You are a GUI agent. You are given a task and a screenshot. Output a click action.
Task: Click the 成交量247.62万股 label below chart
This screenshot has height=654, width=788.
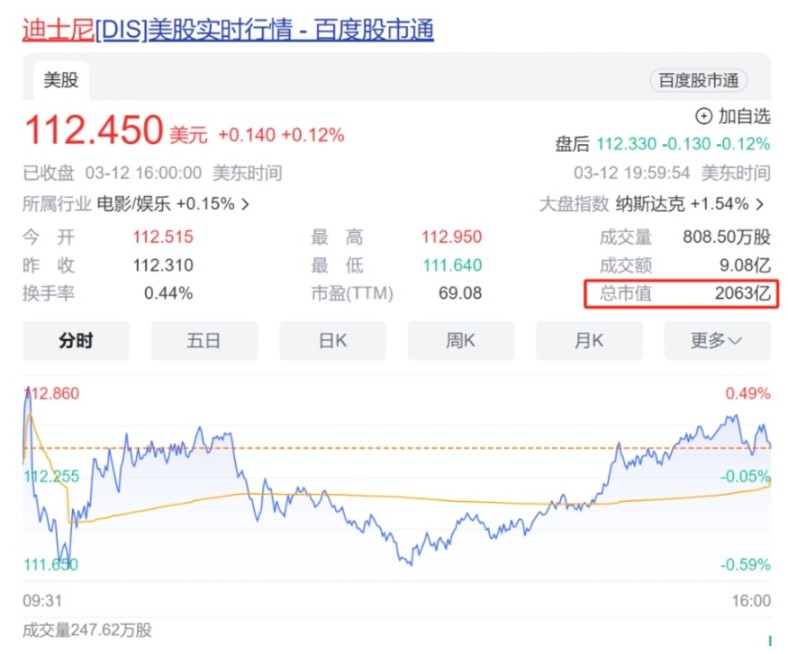coord(87,630)
